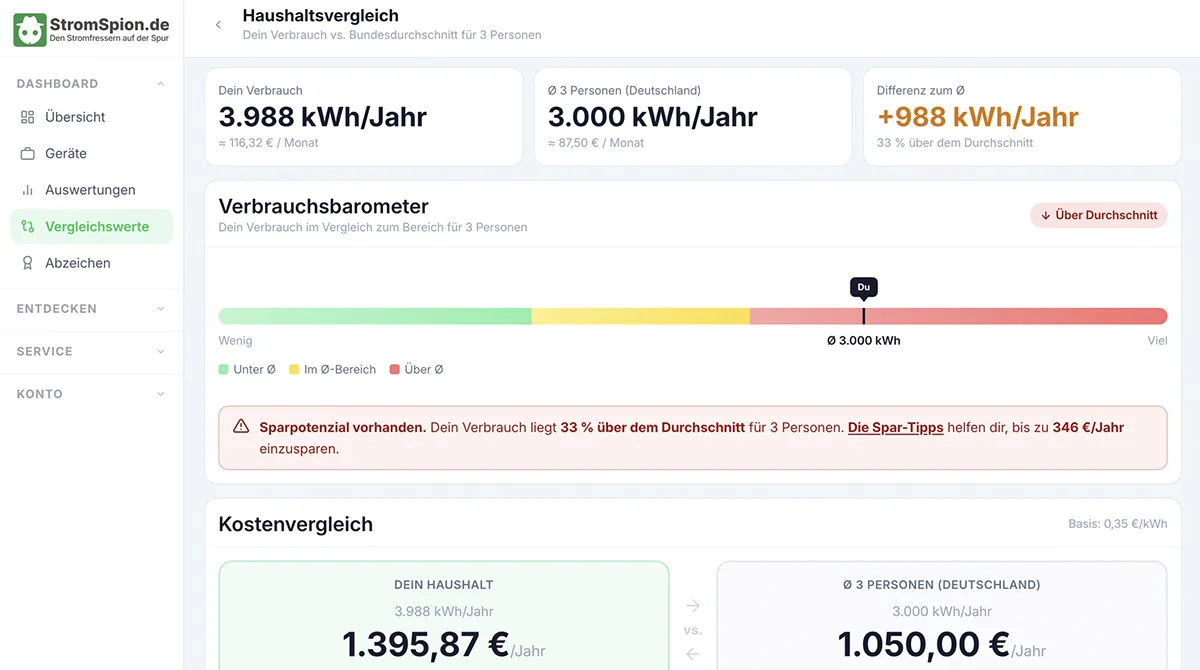Click the green Unter Ø legend swatch
The image size is (1200, 670).
pos(224,370)
